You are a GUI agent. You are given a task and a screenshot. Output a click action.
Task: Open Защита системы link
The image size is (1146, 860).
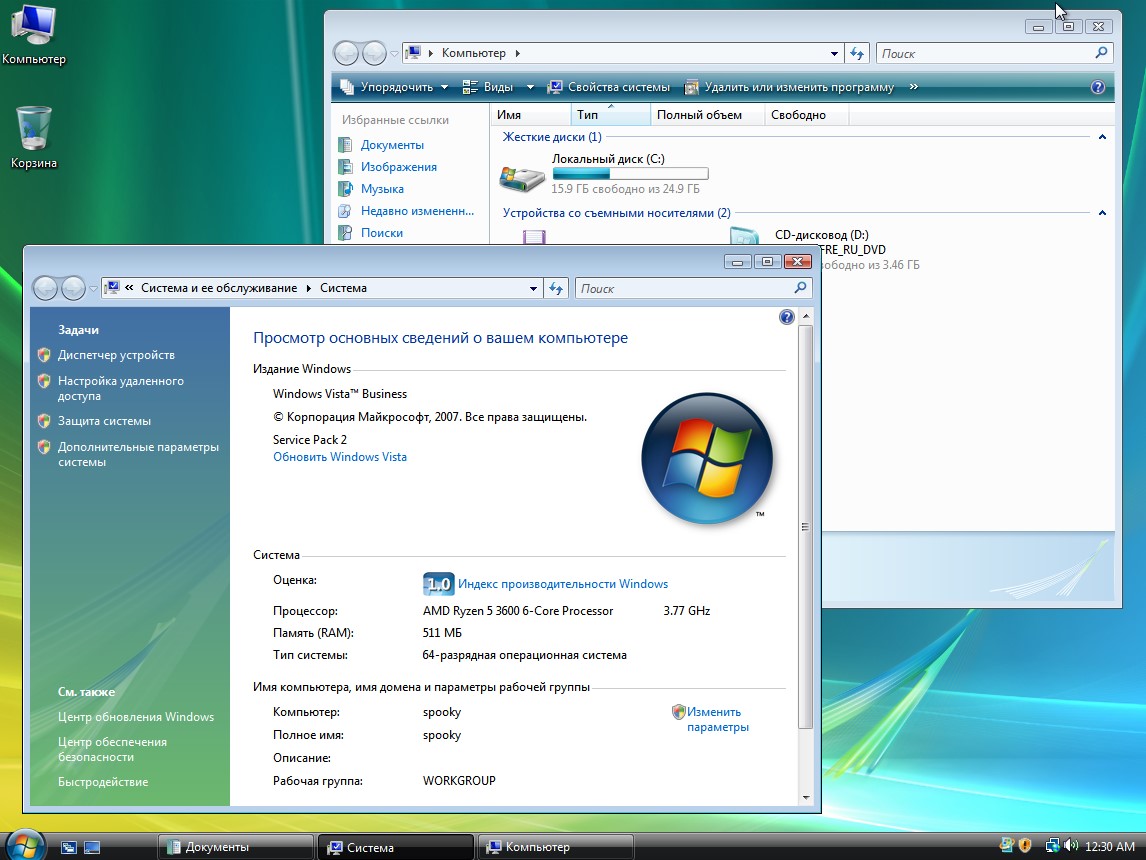(105, 421)
